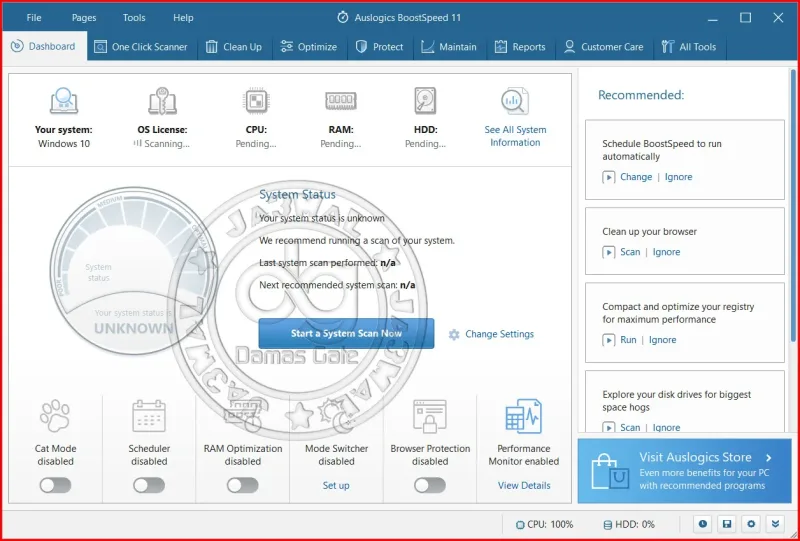Open the Protect tab
Screen dimensions: 800x541
(x=380, y=47)
